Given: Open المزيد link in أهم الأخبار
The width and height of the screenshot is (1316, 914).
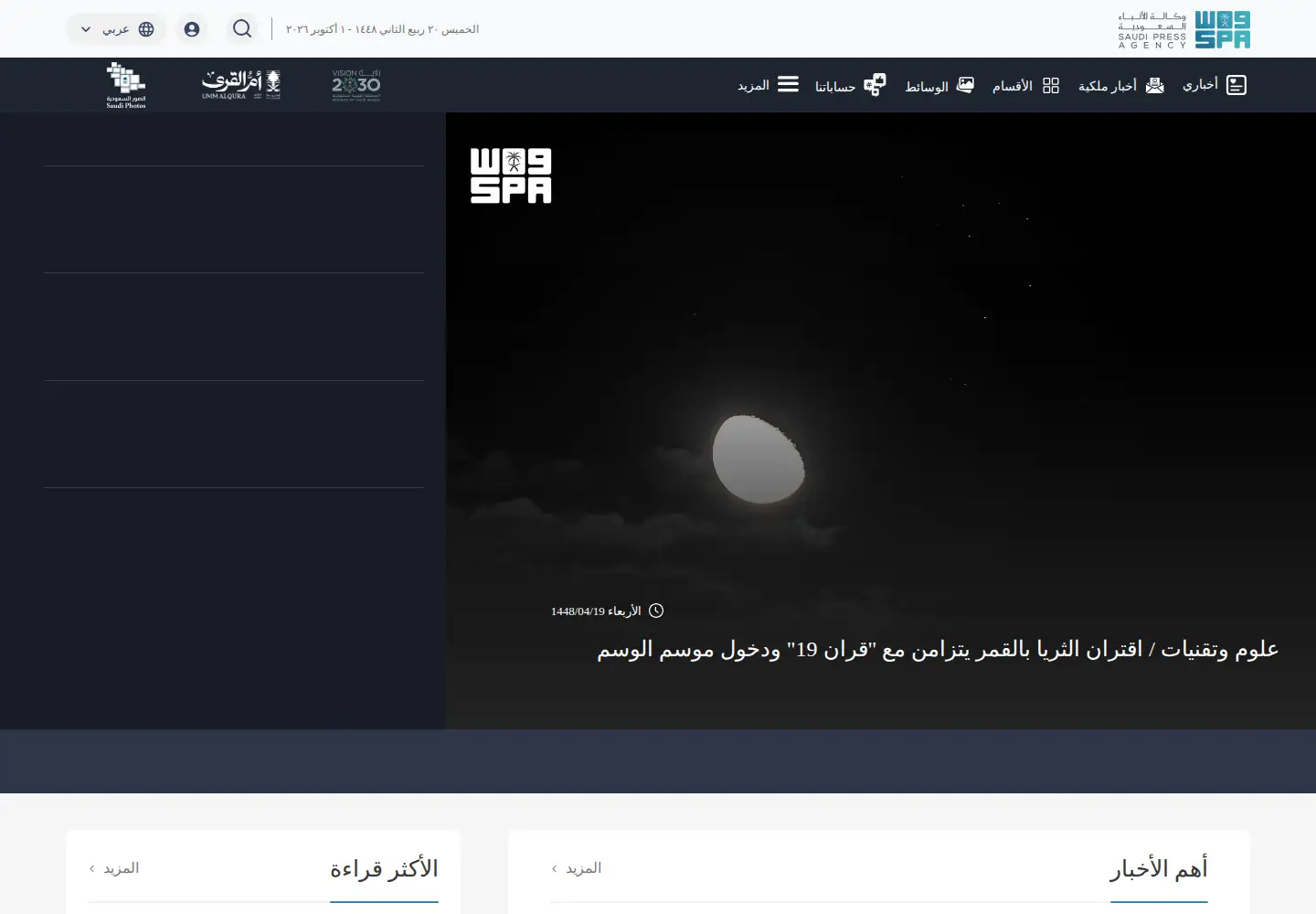Looking at the screenshot, I should [x=577, y=868].
